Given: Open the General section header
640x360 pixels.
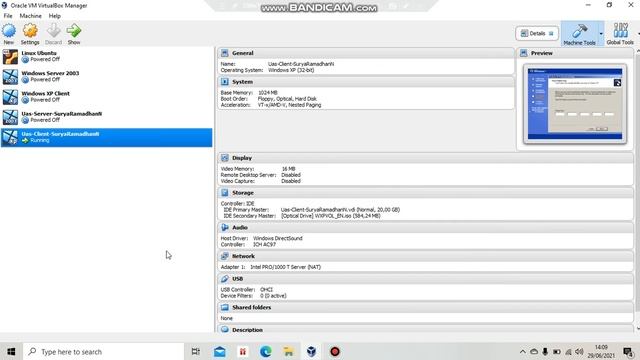Looking at the screenshot, I should (366, 53).
